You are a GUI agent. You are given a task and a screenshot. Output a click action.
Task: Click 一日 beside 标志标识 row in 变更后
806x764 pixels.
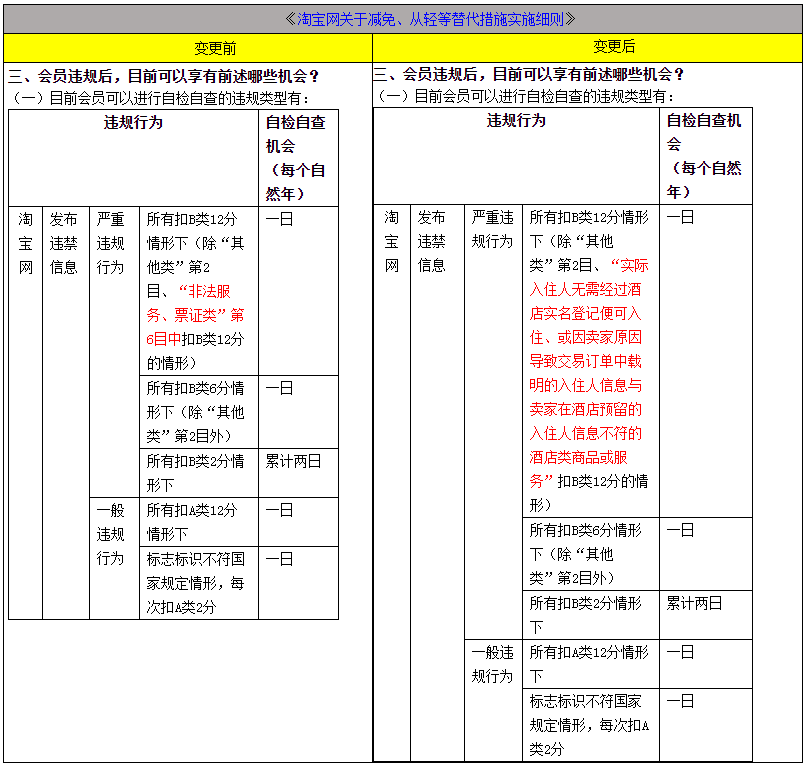click(x=680, y=701)
